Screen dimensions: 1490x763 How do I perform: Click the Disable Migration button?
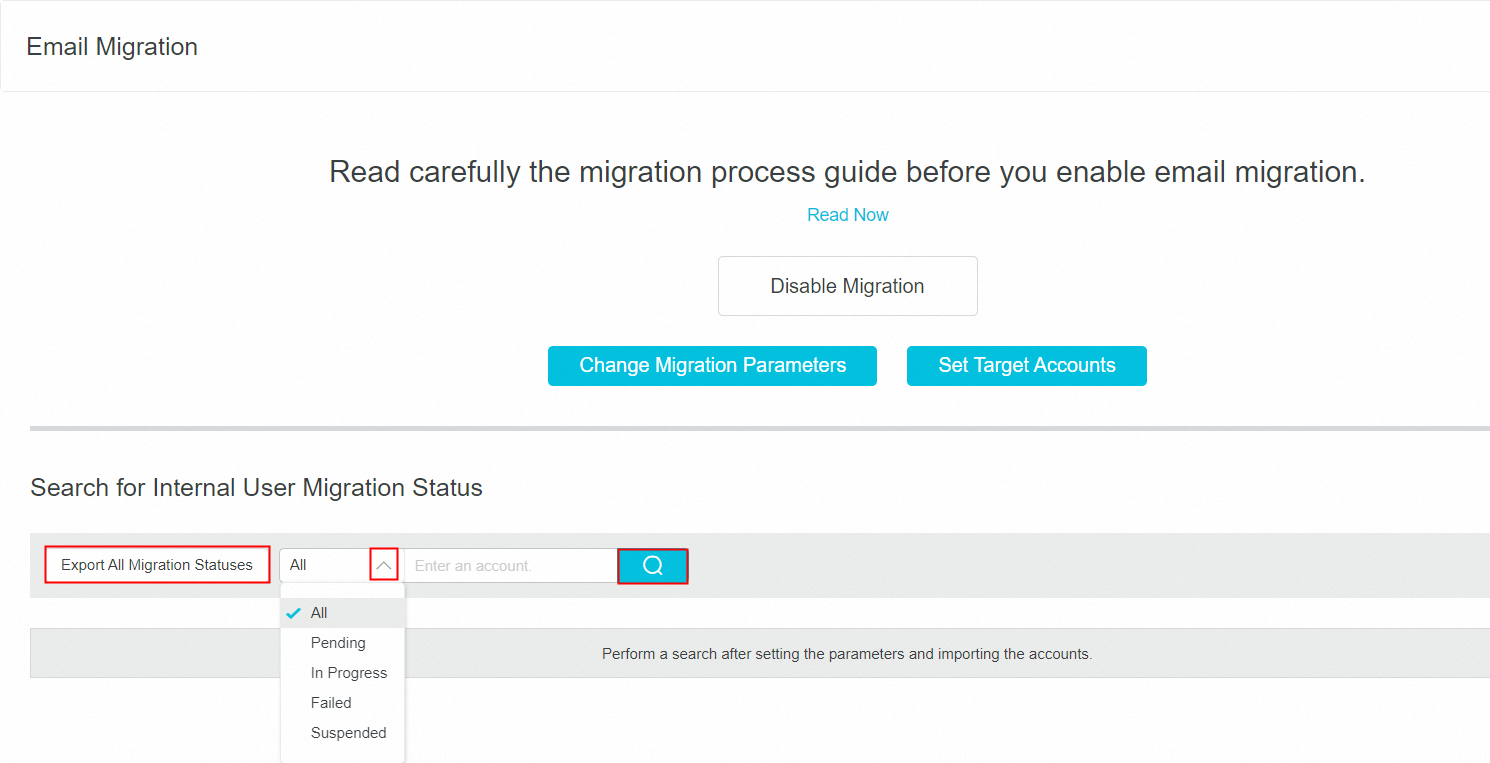tap(847, 286)
